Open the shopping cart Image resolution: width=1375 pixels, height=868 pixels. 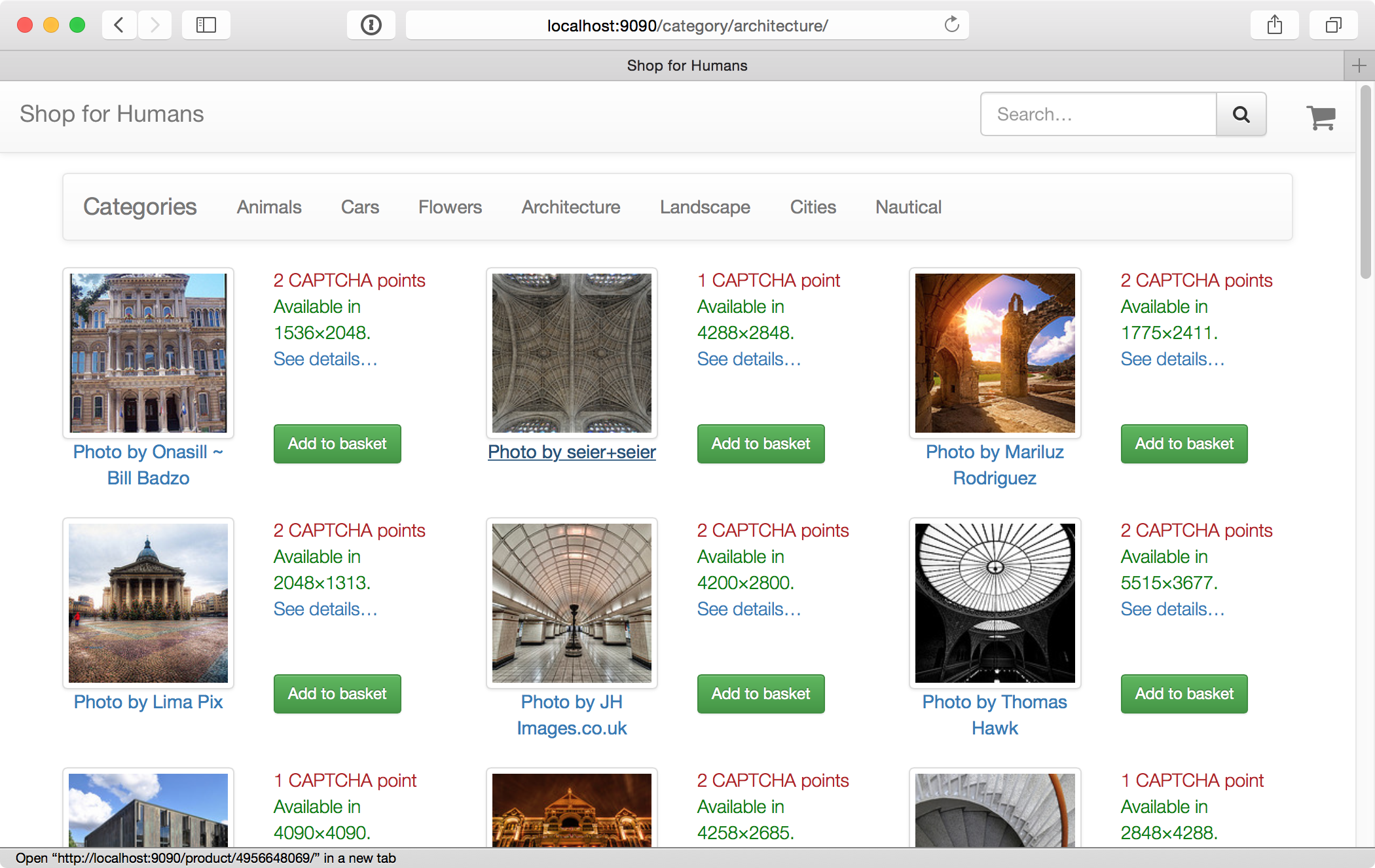click(x=1321, y=117)
